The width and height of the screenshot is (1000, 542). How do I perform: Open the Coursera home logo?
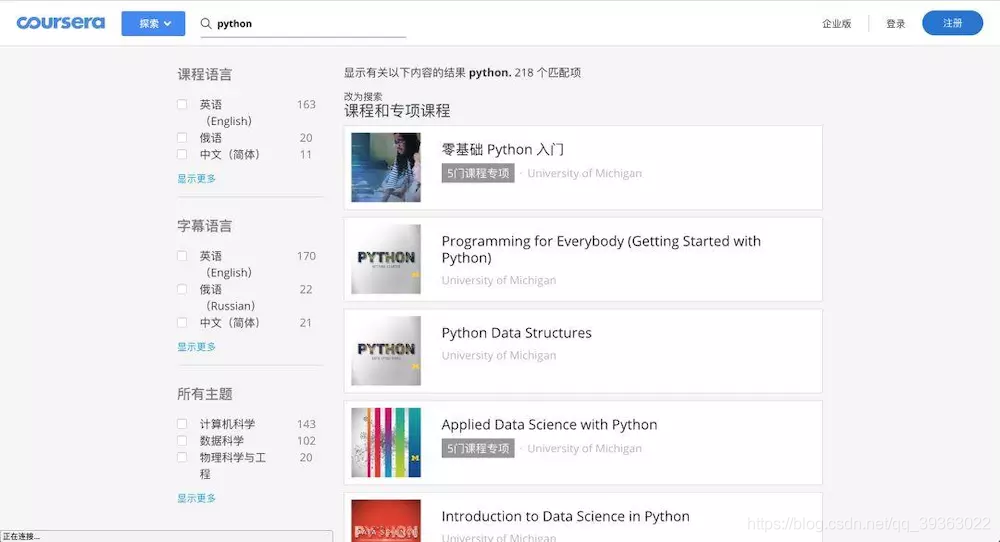click(x=61, y=23)
